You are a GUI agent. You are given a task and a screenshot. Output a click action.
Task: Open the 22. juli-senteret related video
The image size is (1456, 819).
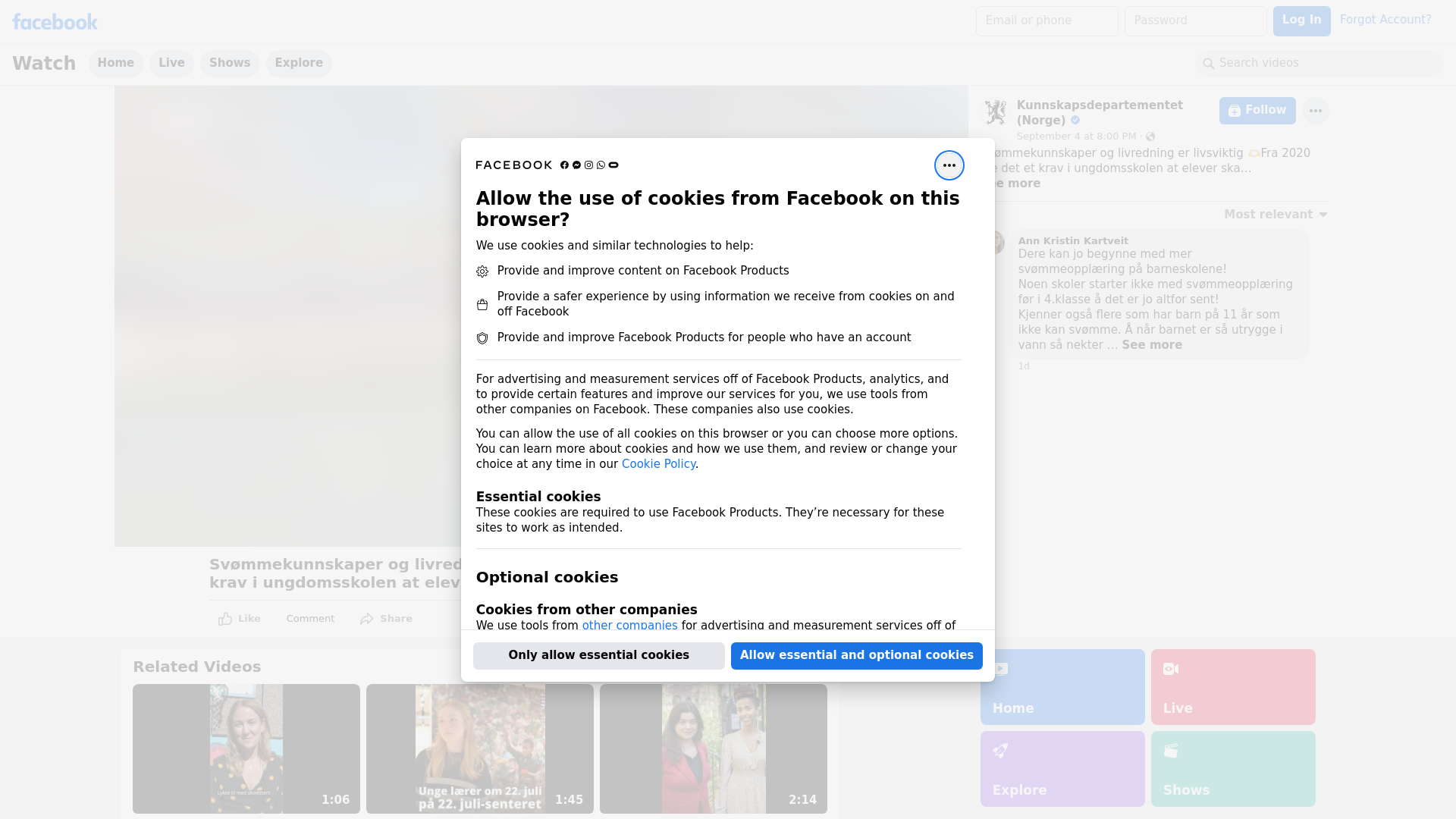click(480, 749)
